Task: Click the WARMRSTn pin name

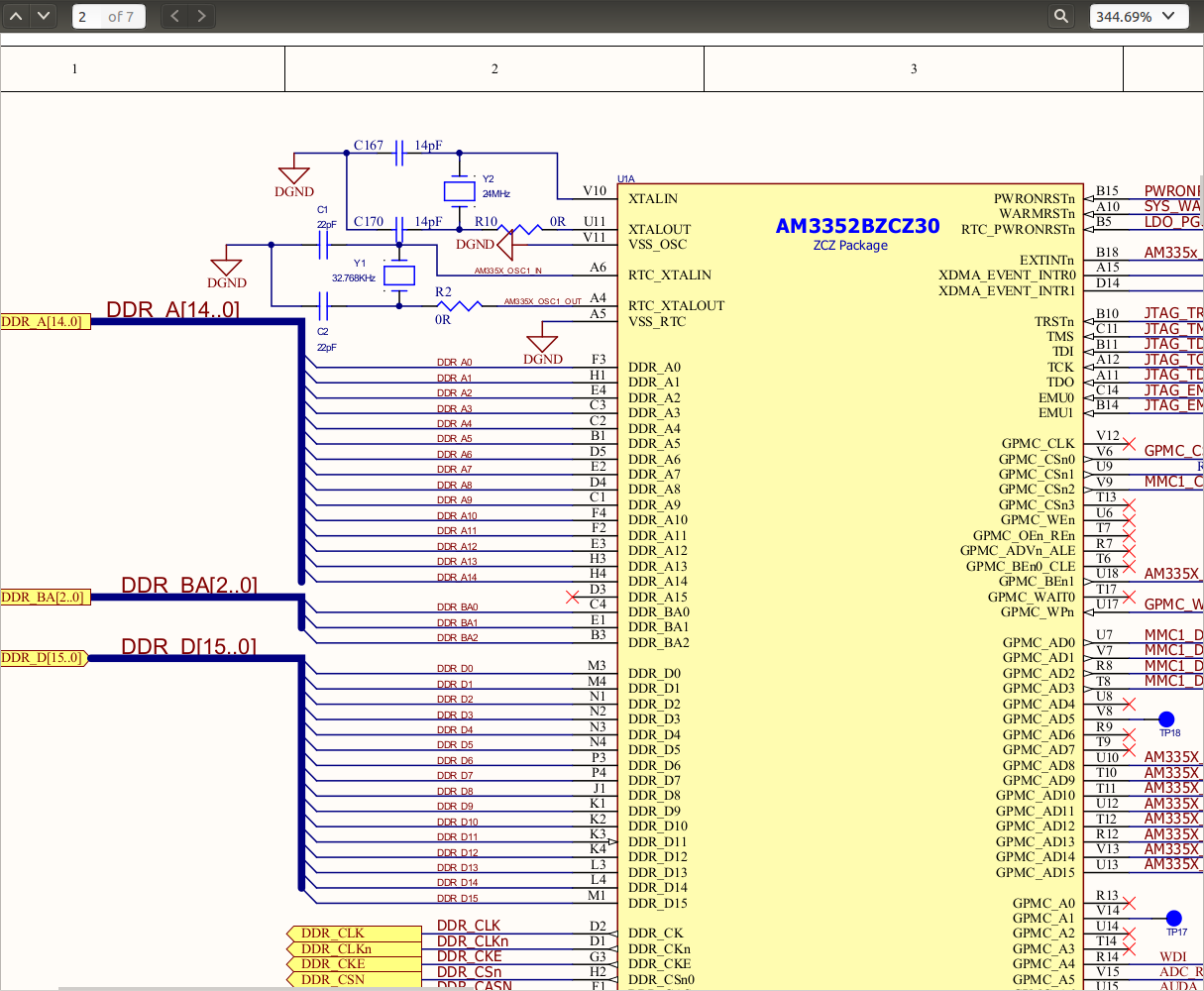Action: tap(1037, 213)
